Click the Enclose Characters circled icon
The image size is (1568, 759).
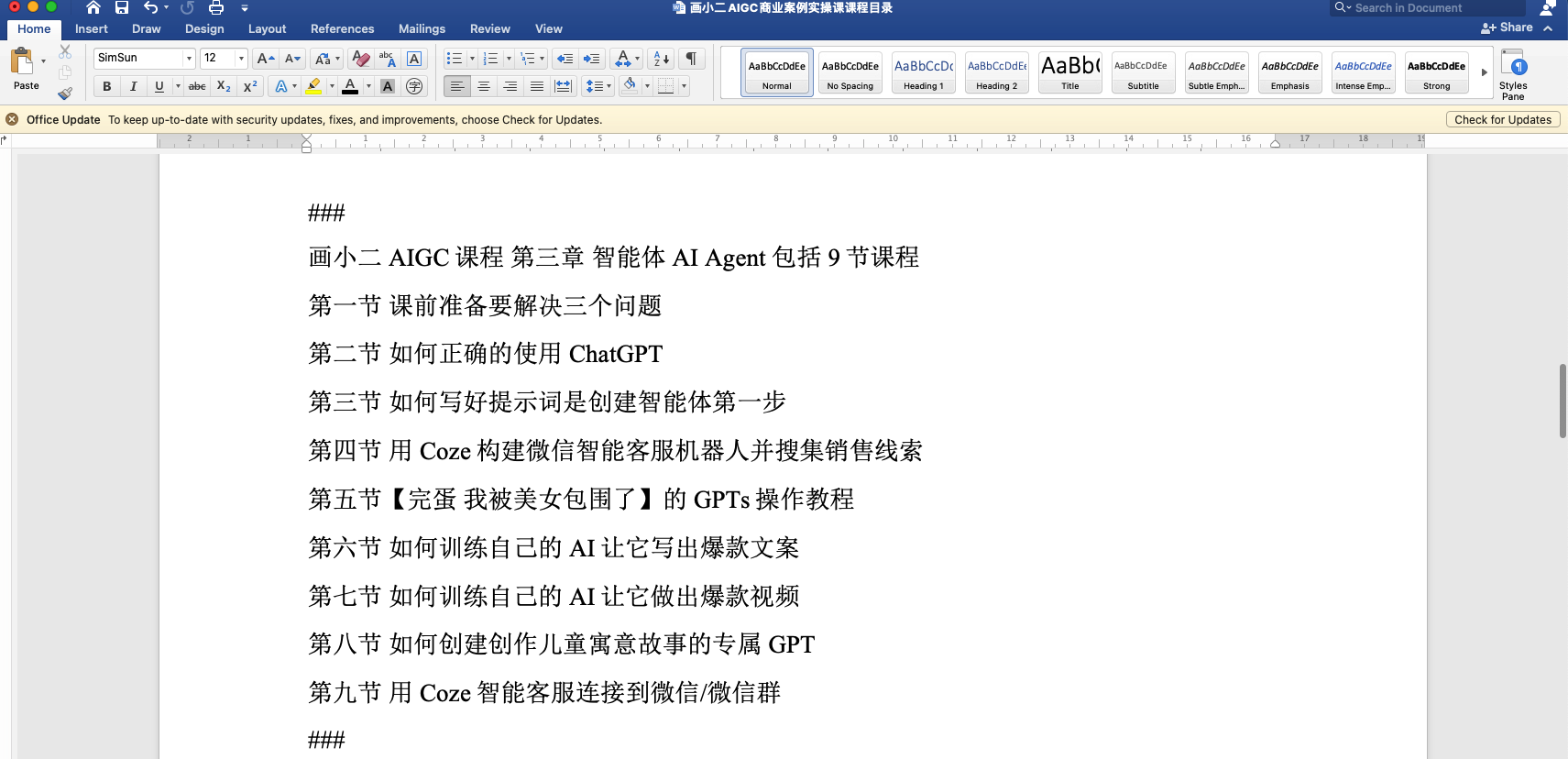tap(414, 86)
